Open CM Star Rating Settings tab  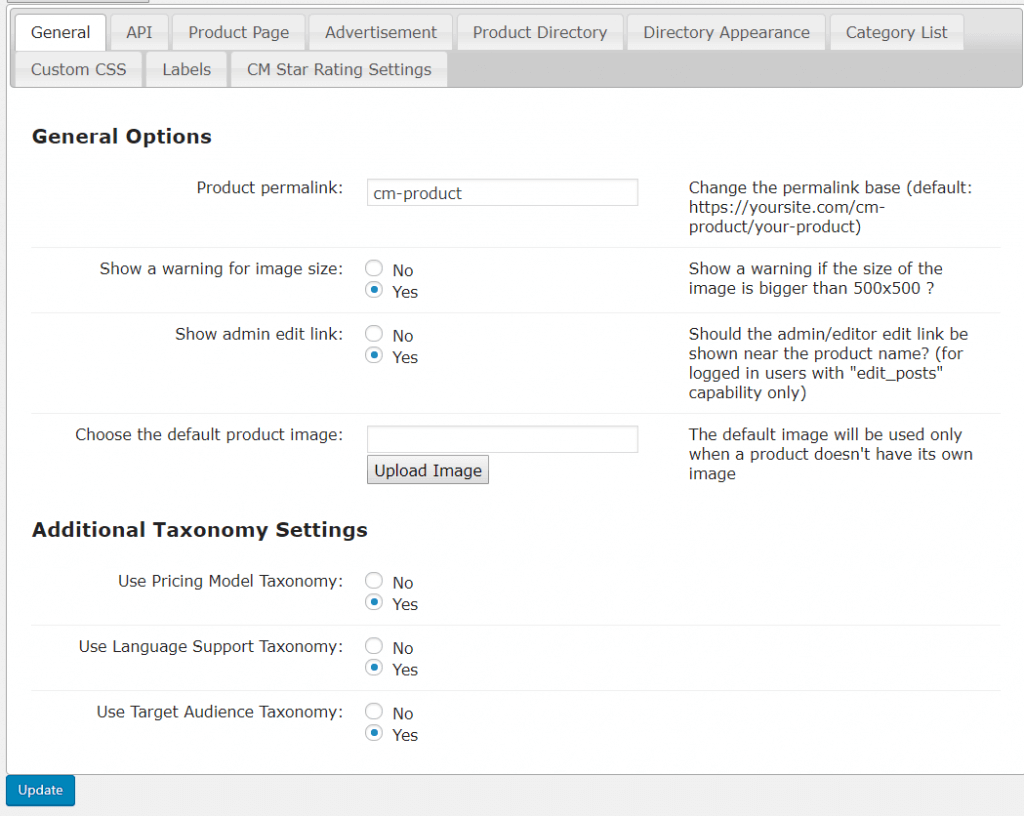(339, 69)
